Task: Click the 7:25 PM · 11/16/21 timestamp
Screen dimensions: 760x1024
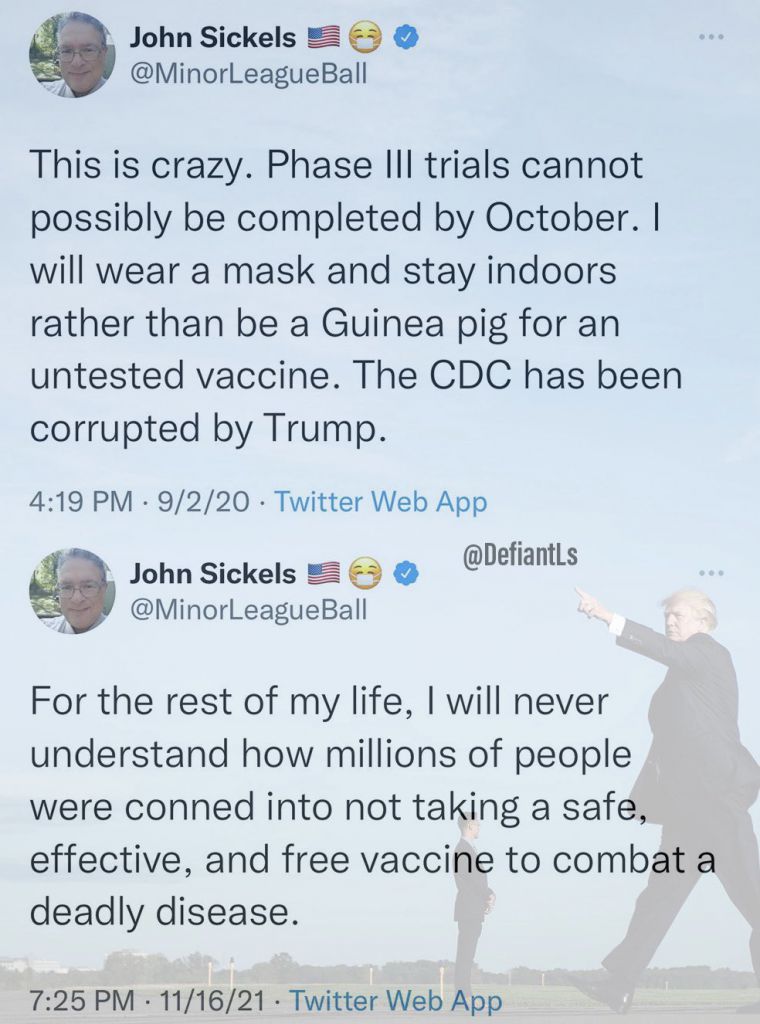Action: [x=147, y=1000]
